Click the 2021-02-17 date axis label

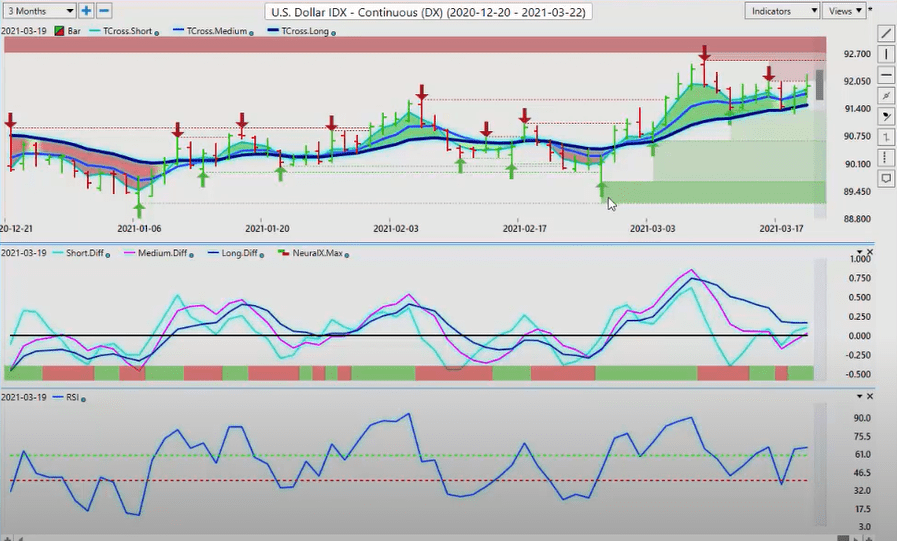pos(525,228)
